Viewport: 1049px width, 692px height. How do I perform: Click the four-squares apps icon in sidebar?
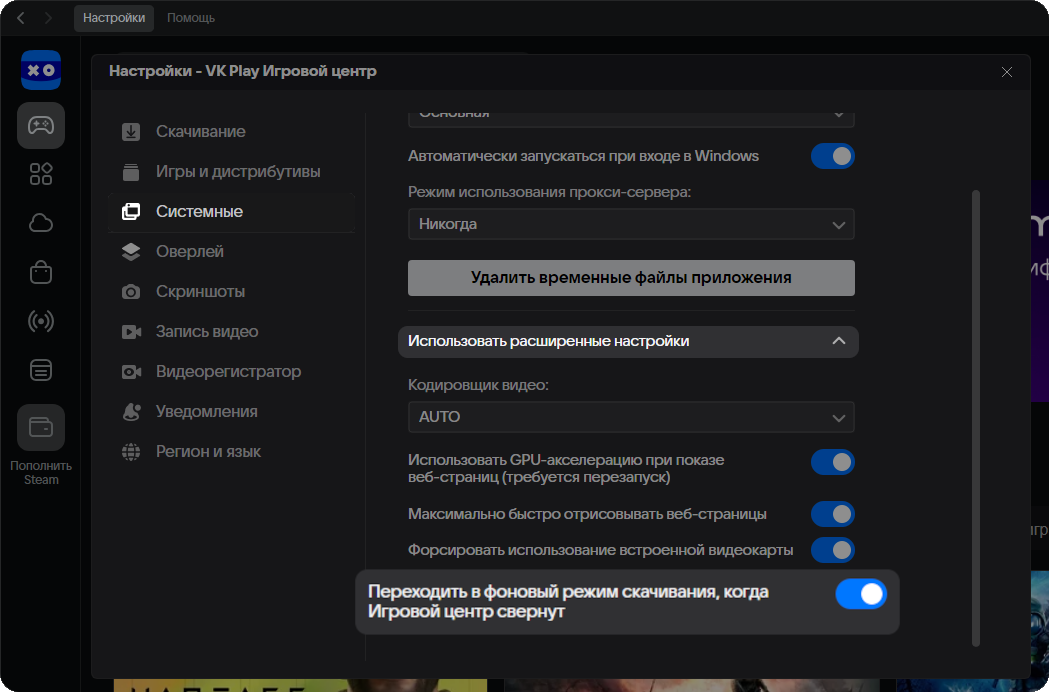41,174
